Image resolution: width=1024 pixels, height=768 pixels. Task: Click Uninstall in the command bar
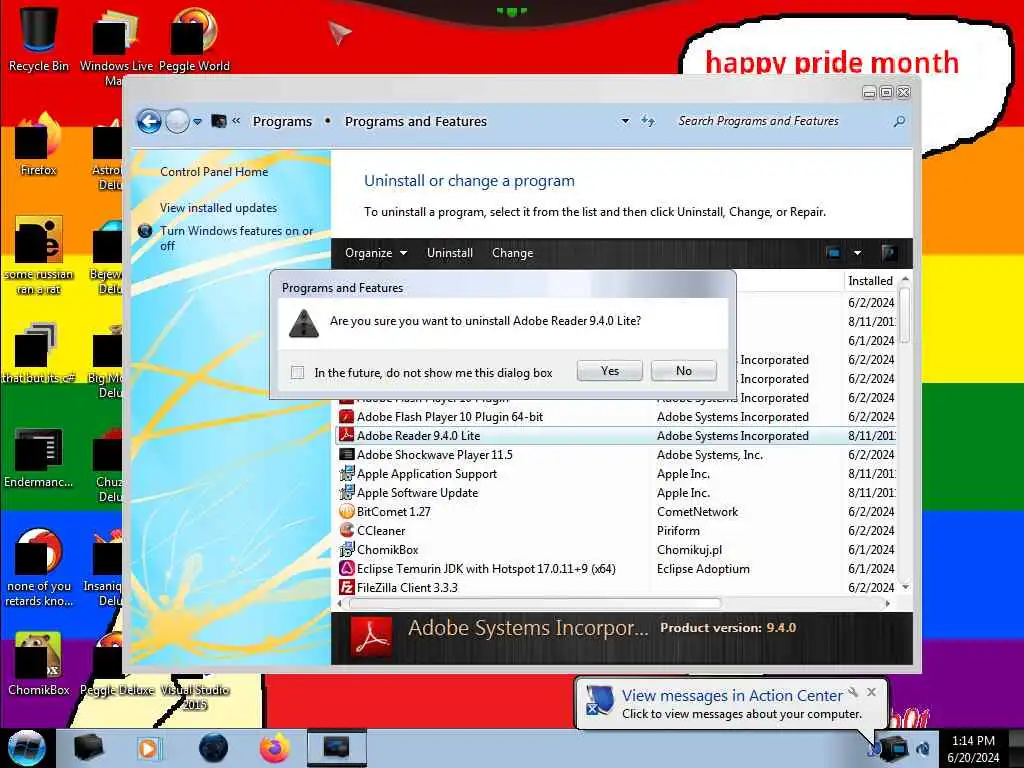(449, 253)
